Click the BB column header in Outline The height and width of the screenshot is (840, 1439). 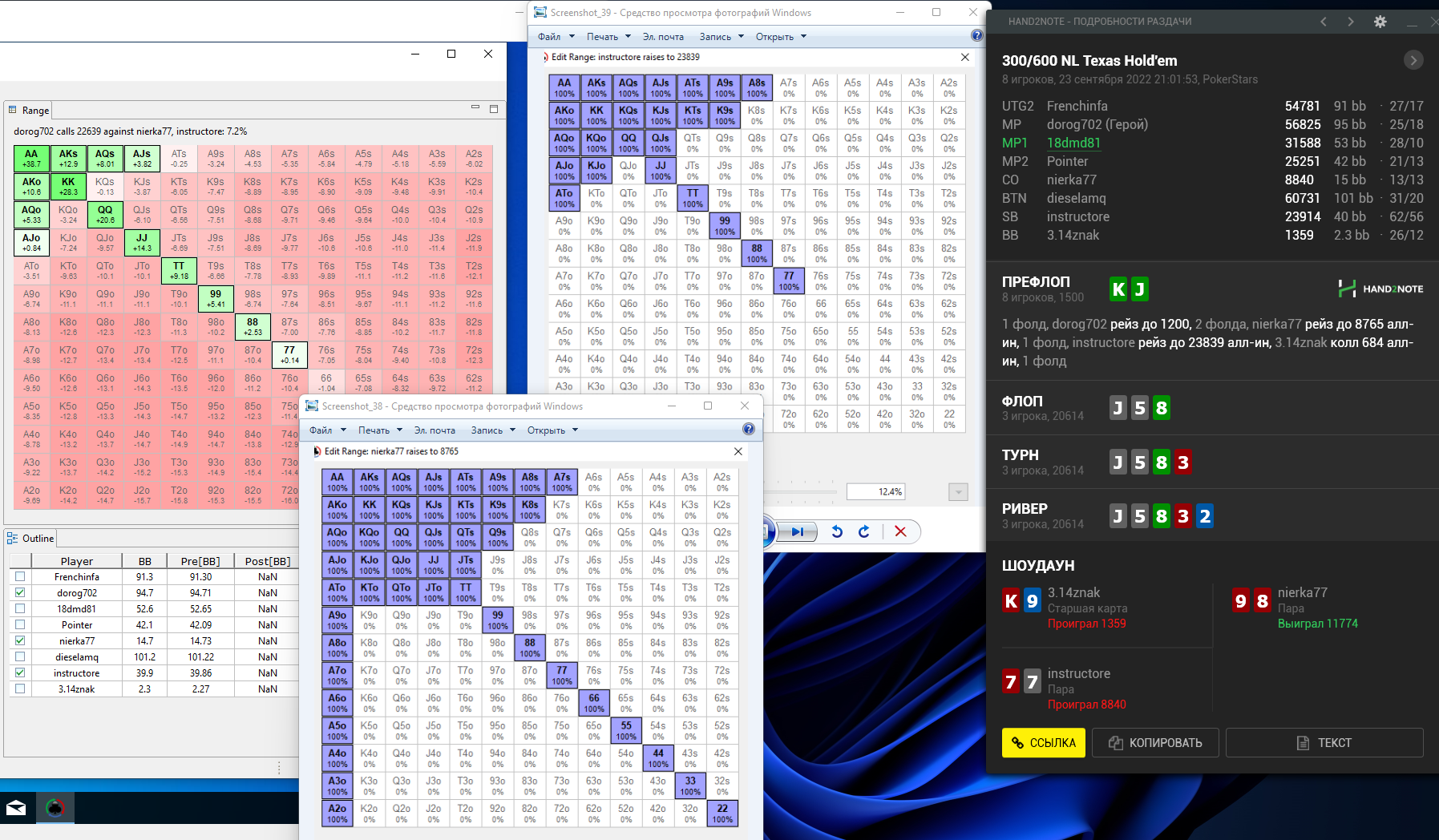coord(144,561)
